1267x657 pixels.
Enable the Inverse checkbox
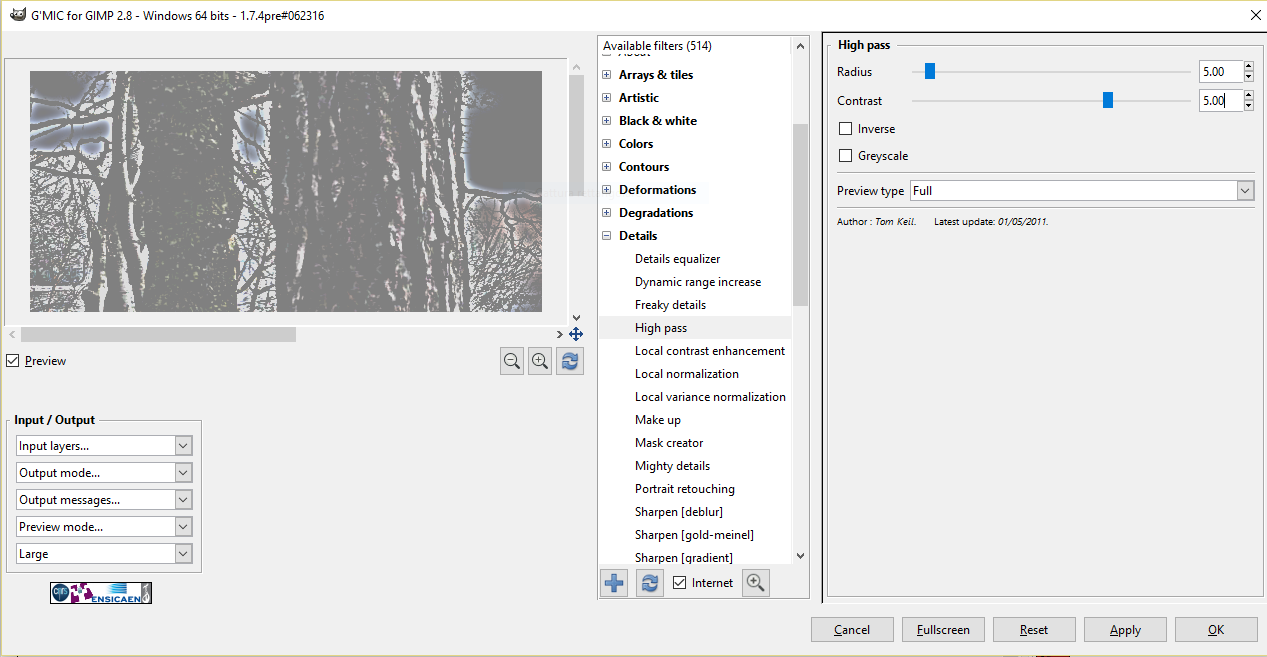tap(846, 129)
